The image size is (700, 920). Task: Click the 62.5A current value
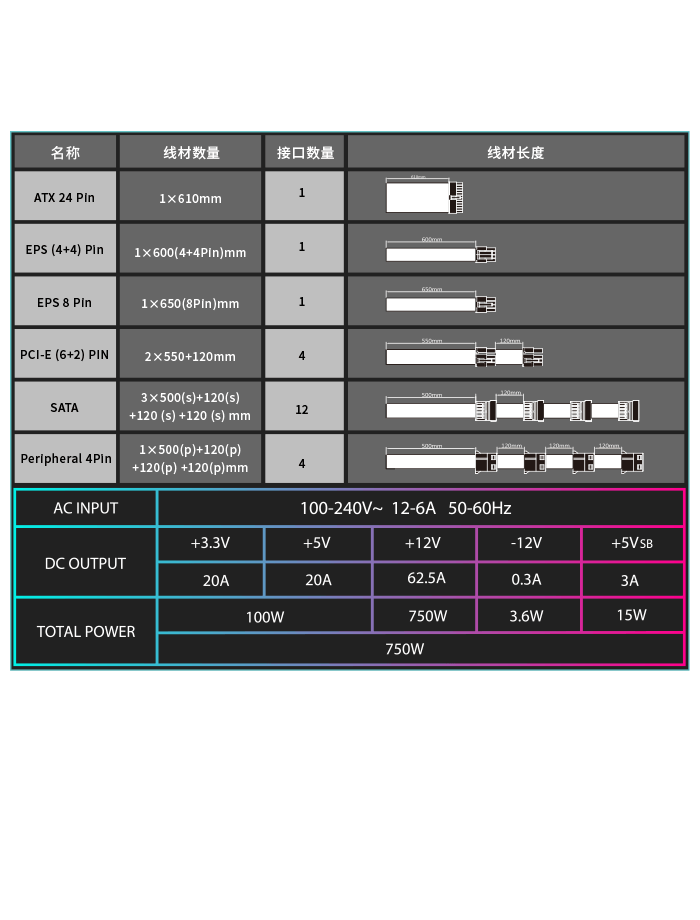point(425,579)
